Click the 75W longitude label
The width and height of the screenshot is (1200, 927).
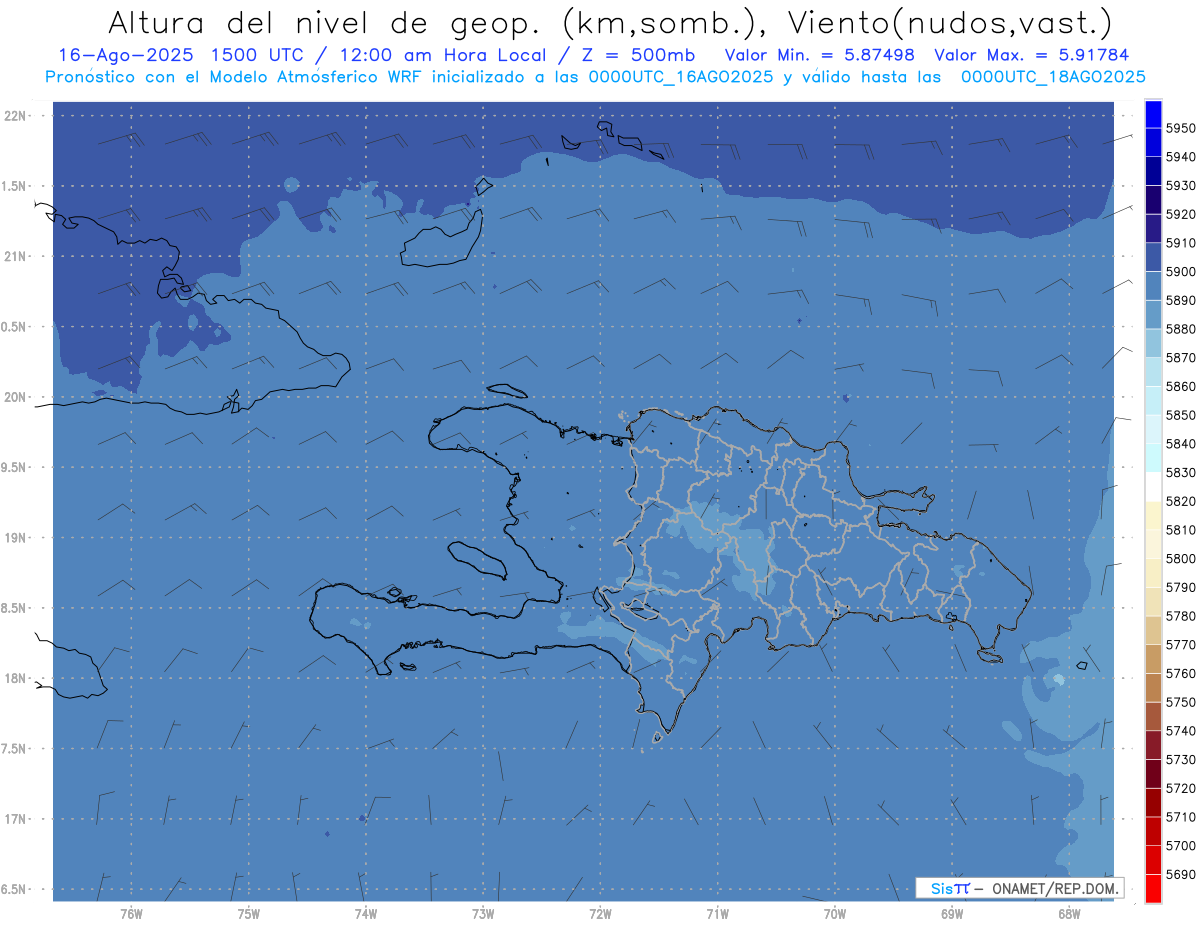[248, 914]
